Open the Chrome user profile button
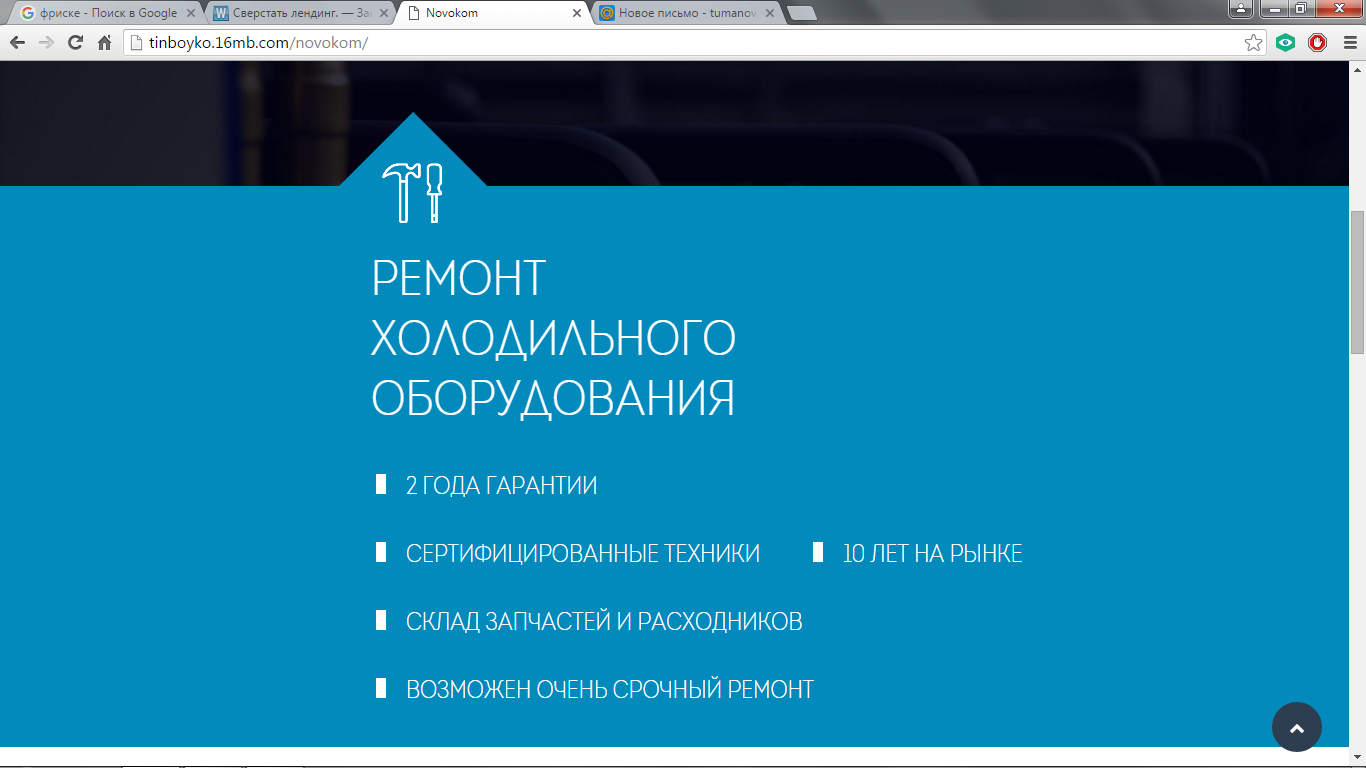This screenshot has width=1366, height=768. (x=1240, y=9)
